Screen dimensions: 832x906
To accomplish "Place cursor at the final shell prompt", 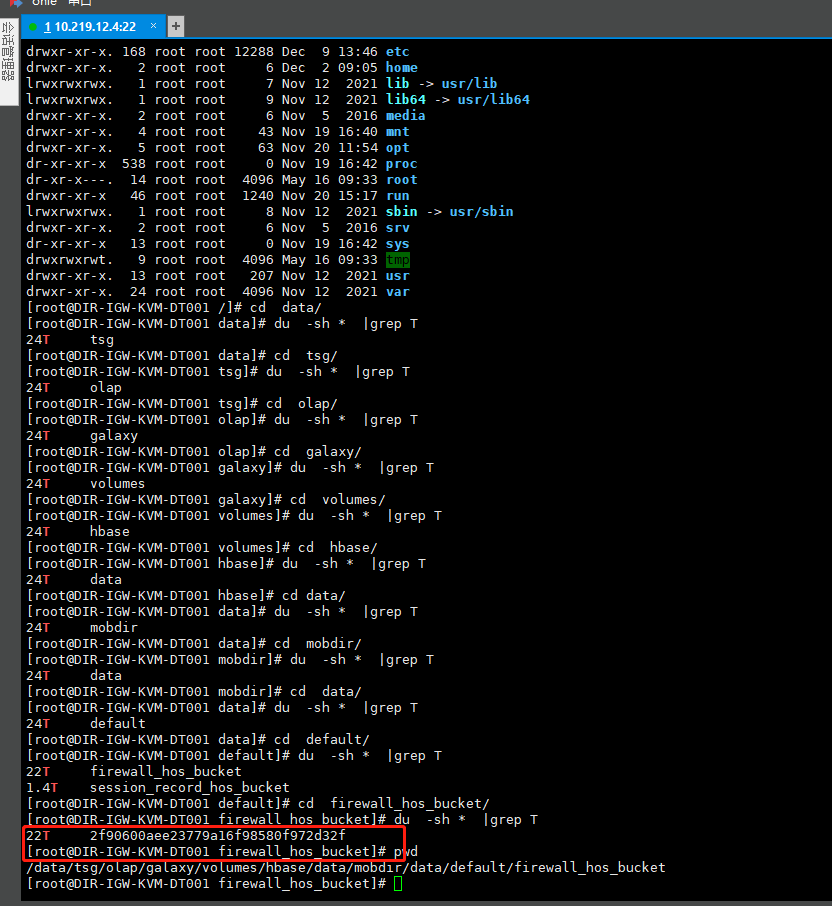I will [x=398, y=884].
